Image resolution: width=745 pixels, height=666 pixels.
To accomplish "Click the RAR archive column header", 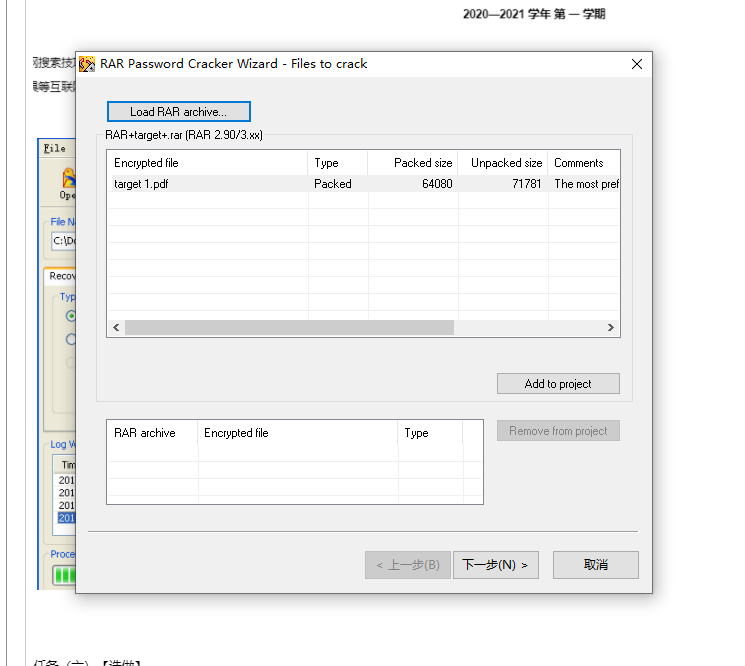I will [152, 433].
